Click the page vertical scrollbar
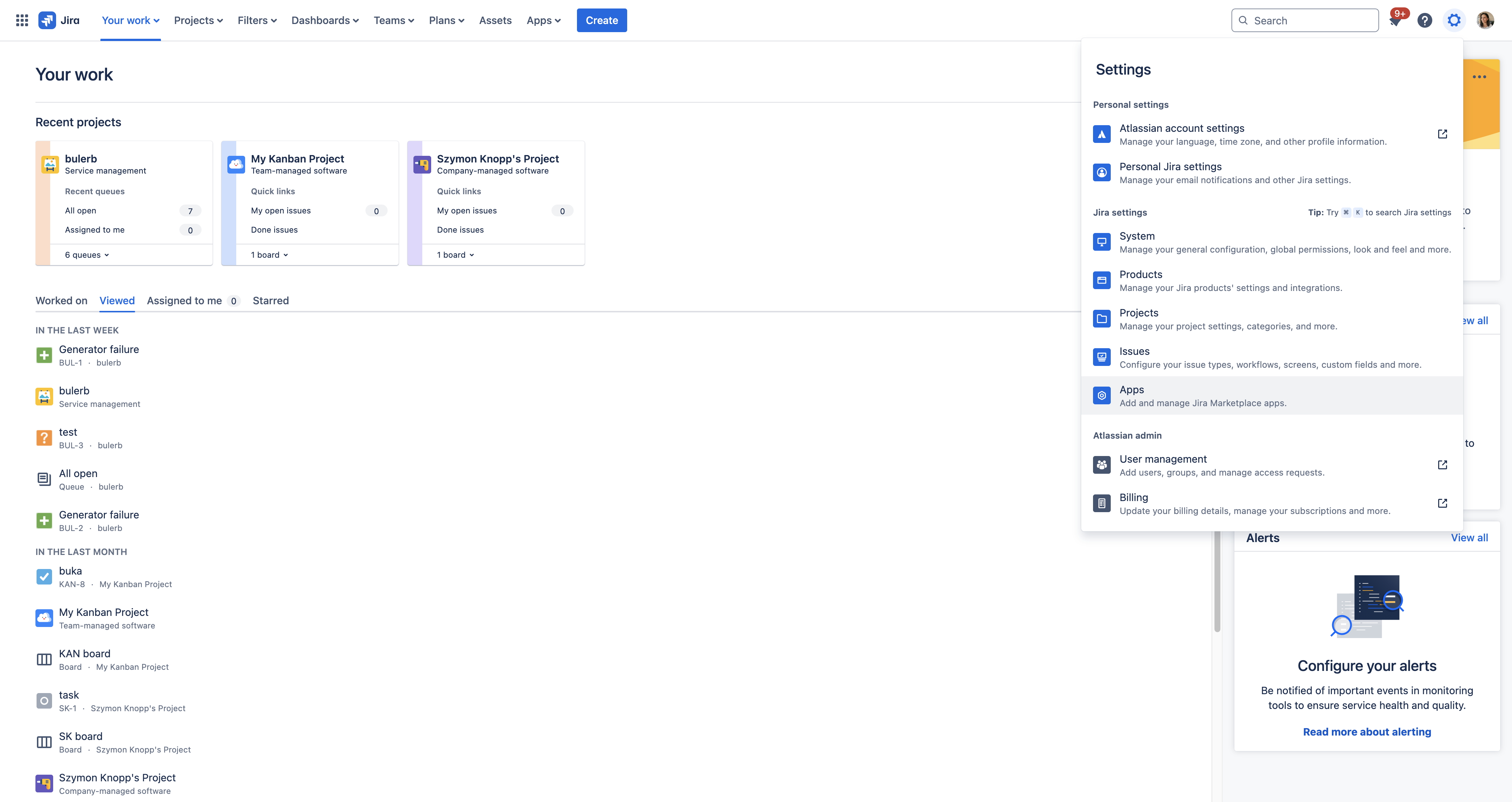 [x=1217, y=581]
